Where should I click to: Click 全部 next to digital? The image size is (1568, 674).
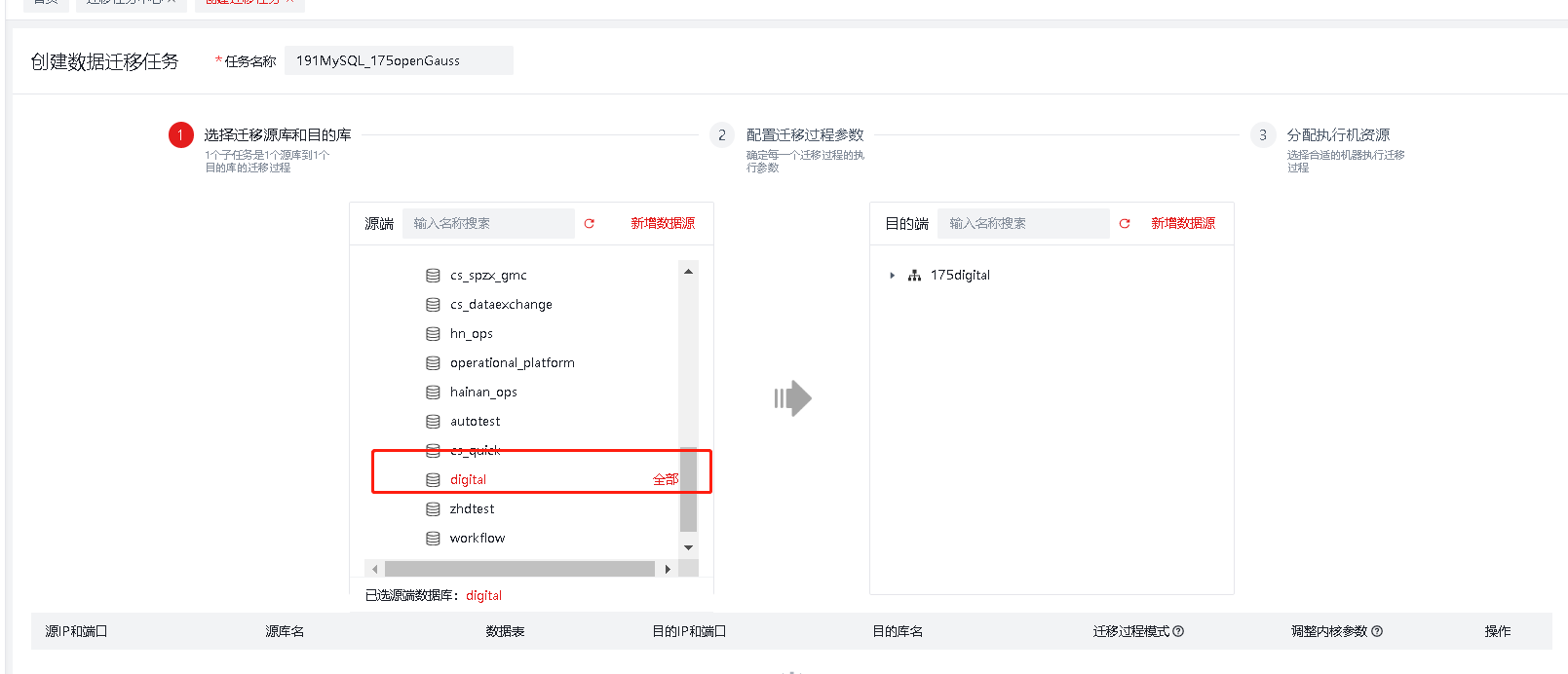tap(666, 479)
